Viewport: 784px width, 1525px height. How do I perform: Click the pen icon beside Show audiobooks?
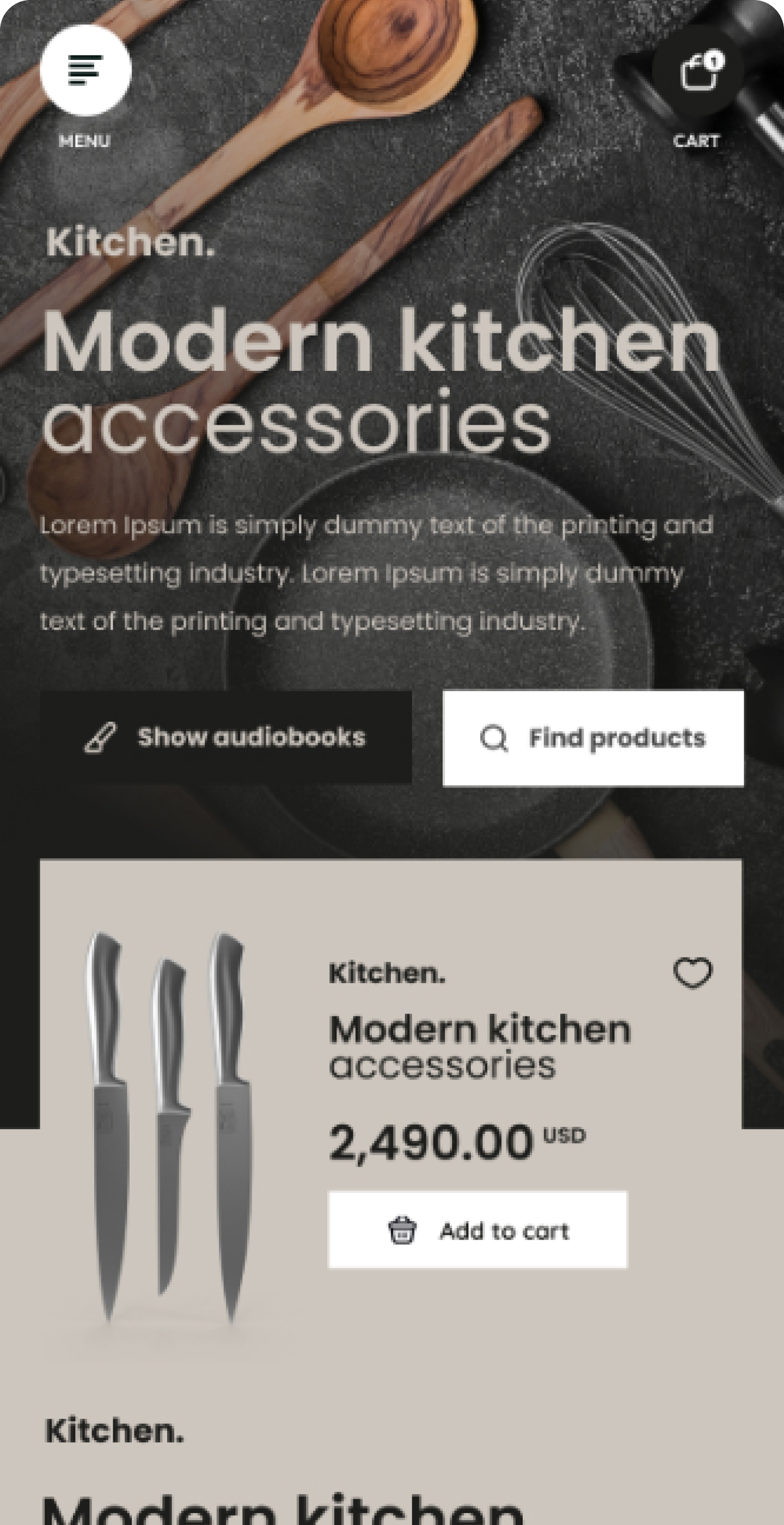101,737
